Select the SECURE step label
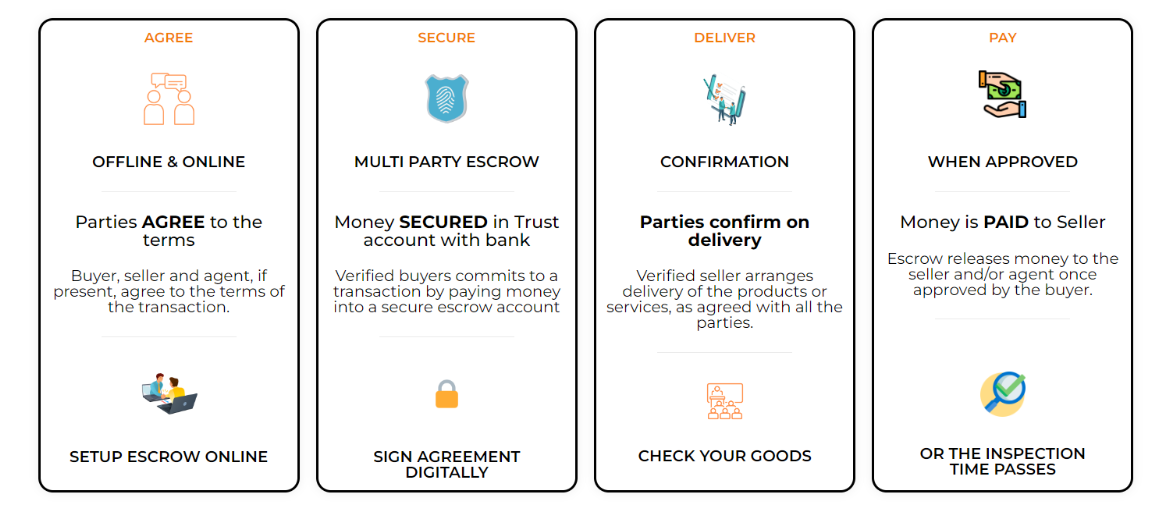 coord(447,38)
